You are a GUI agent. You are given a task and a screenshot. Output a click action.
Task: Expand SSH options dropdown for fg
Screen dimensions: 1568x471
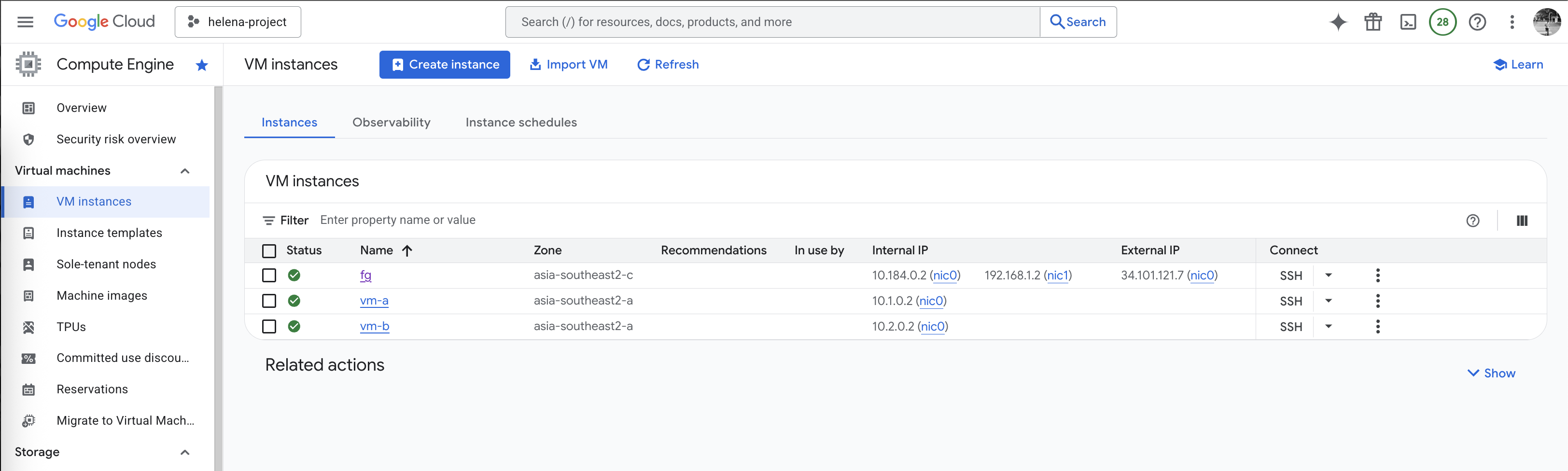1328,276
